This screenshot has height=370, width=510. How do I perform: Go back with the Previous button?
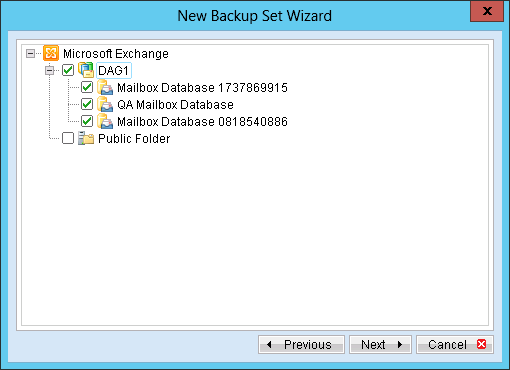pyautogui.click(x=301, y=344)
